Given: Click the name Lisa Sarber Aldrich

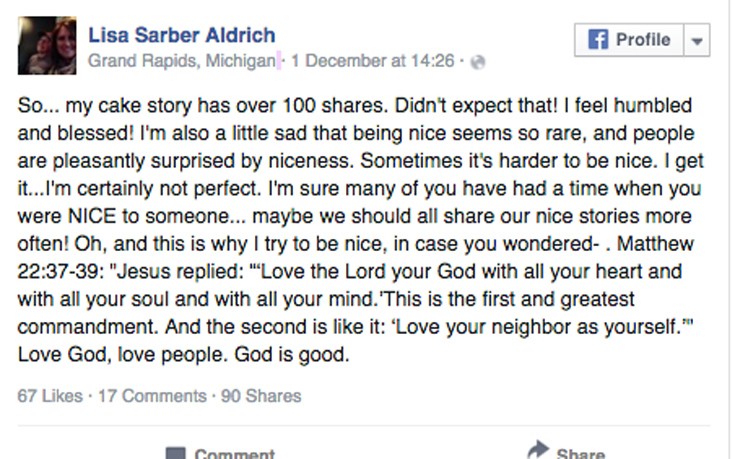Looking at the screenshot, I should (181, 35).
